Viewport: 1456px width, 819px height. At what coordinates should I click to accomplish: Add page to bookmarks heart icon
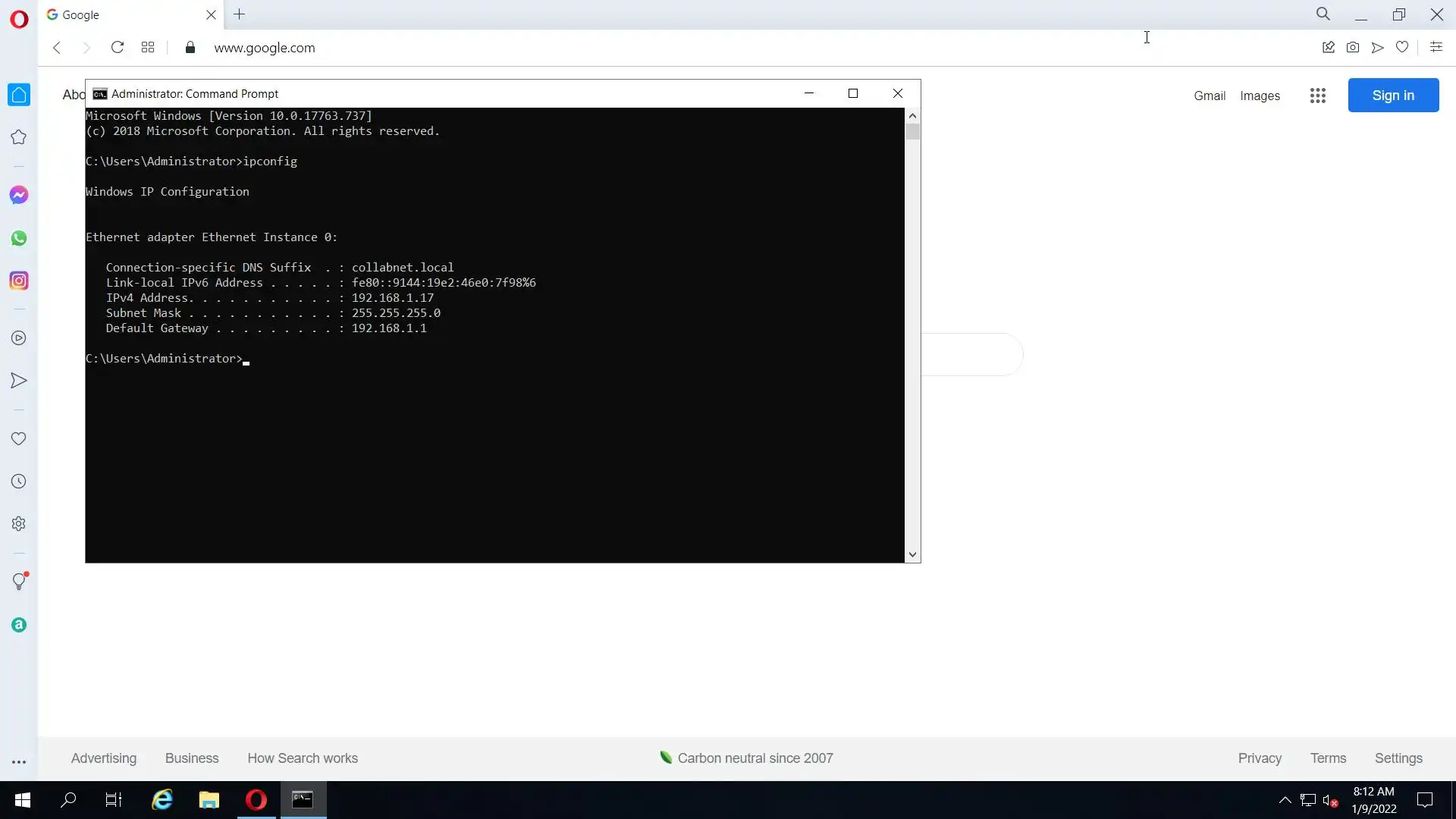(1402, 48)
